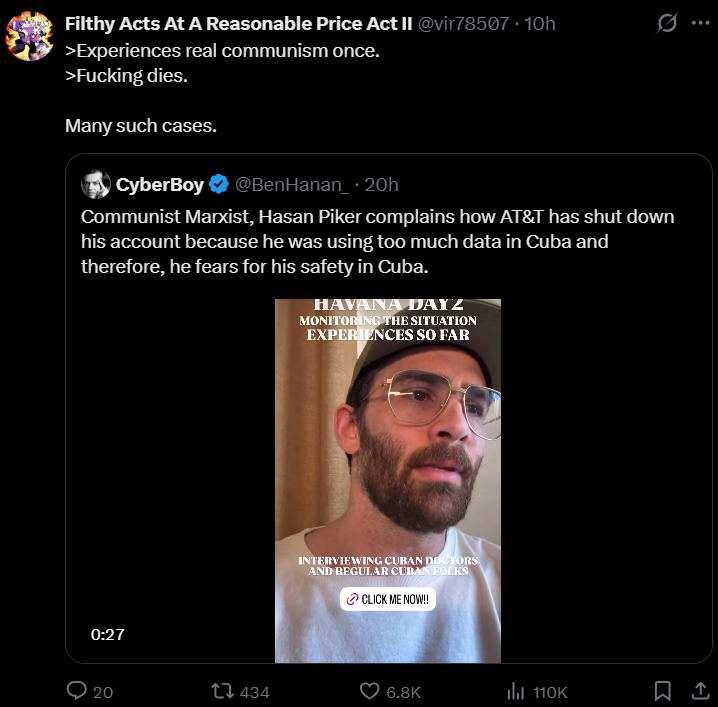View post analytics bar chart icon

pyautogui.click(x=517, y=691)
